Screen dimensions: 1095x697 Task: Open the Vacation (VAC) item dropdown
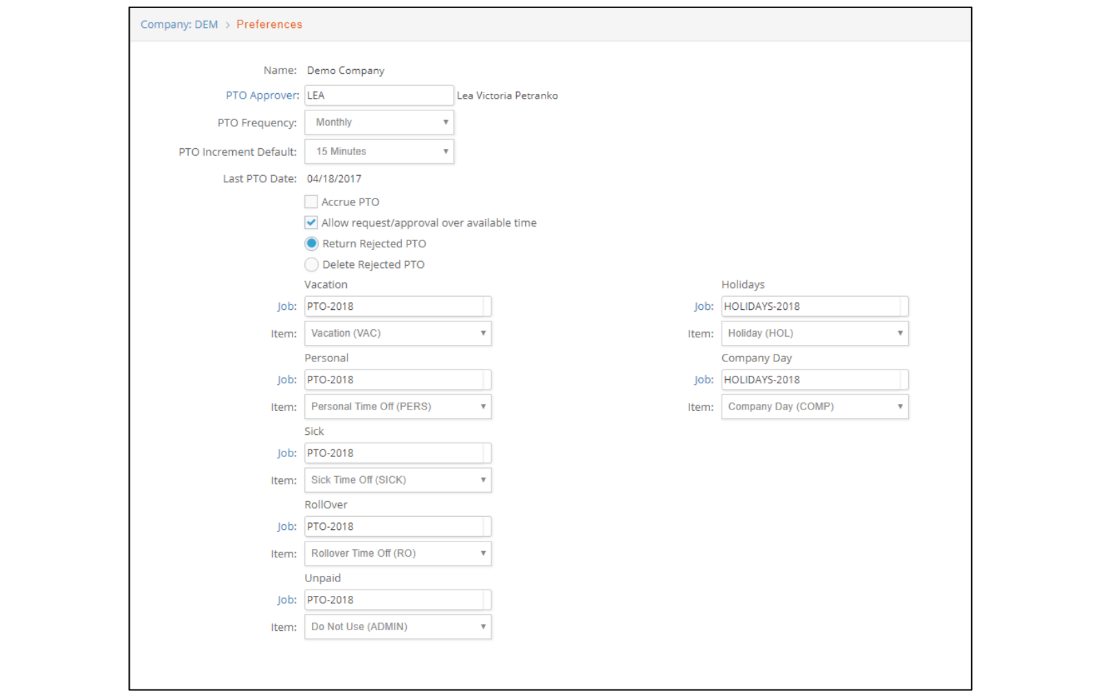397,334
